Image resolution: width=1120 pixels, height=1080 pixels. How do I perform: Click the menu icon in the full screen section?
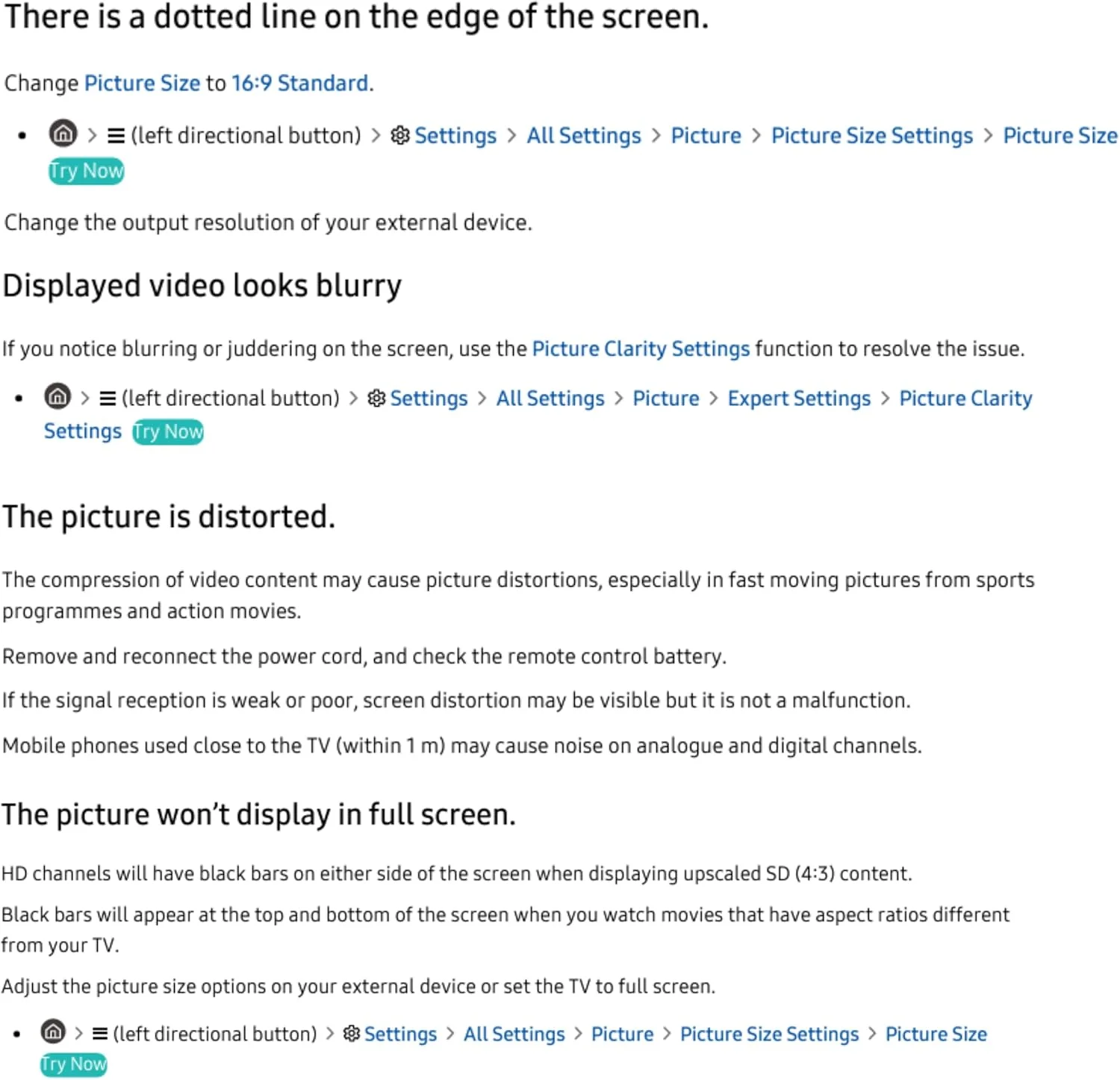(100, 1034)
